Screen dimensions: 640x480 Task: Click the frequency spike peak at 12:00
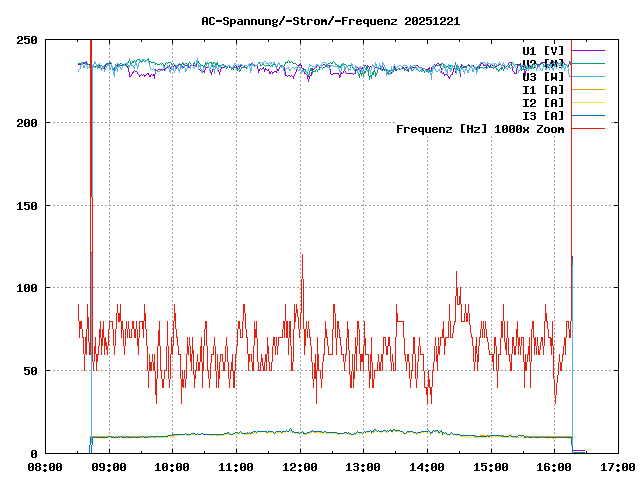(301, 255)
